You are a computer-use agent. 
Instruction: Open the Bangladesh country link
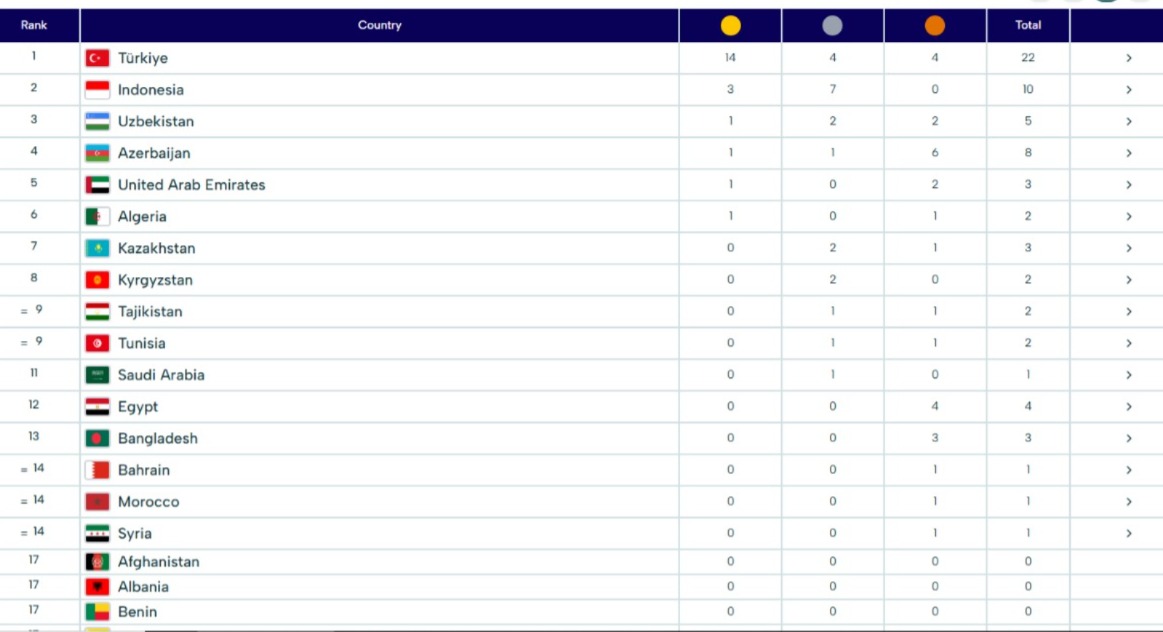(157, 439)
